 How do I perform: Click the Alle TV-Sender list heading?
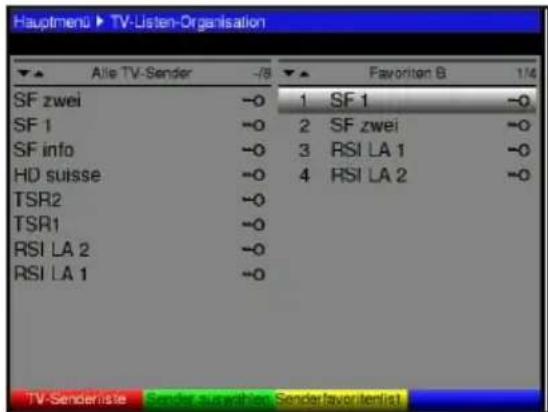point(142,73)
